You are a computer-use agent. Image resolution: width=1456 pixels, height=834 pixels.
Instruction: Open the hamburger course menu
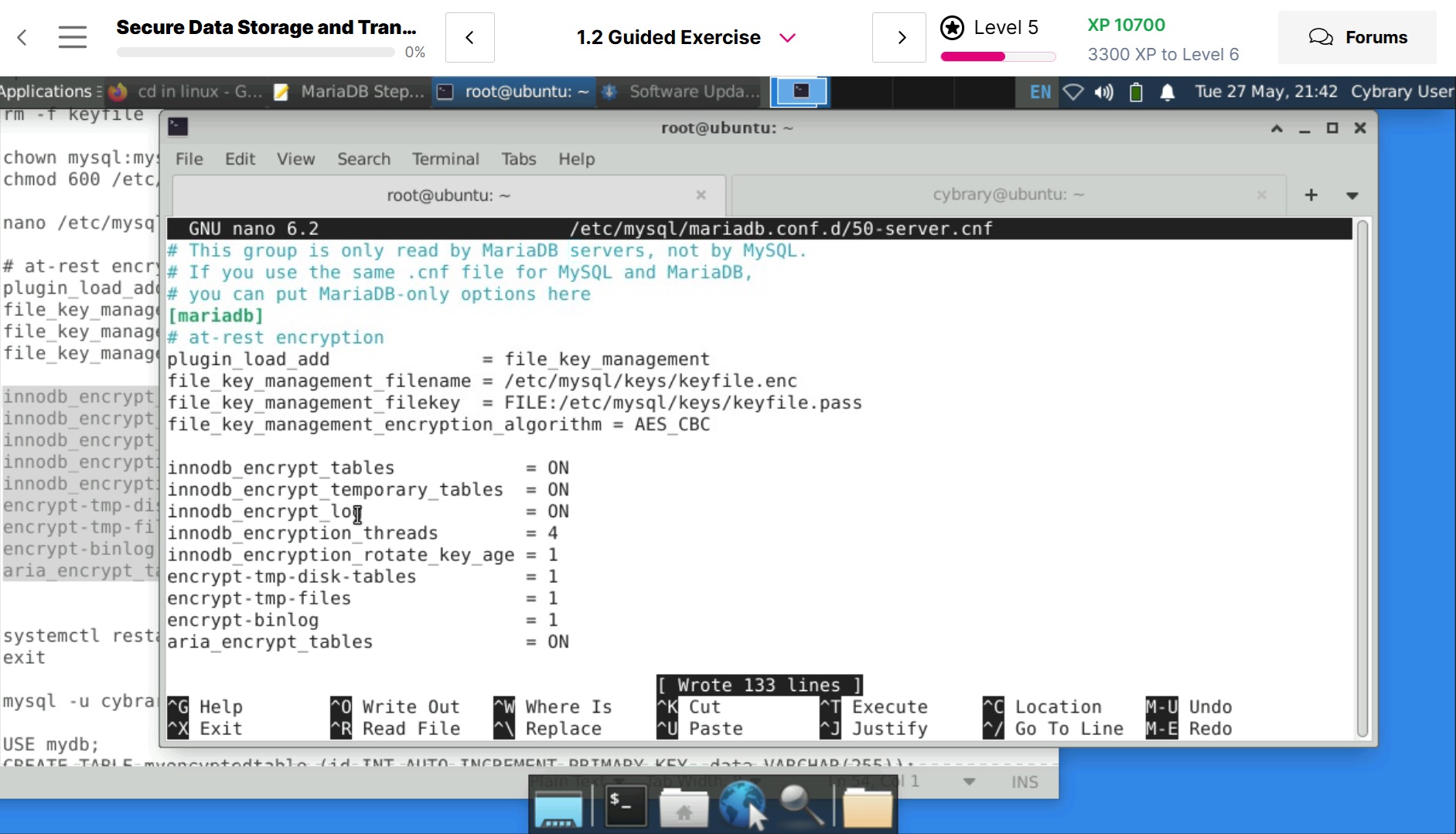tap(73, 37)
